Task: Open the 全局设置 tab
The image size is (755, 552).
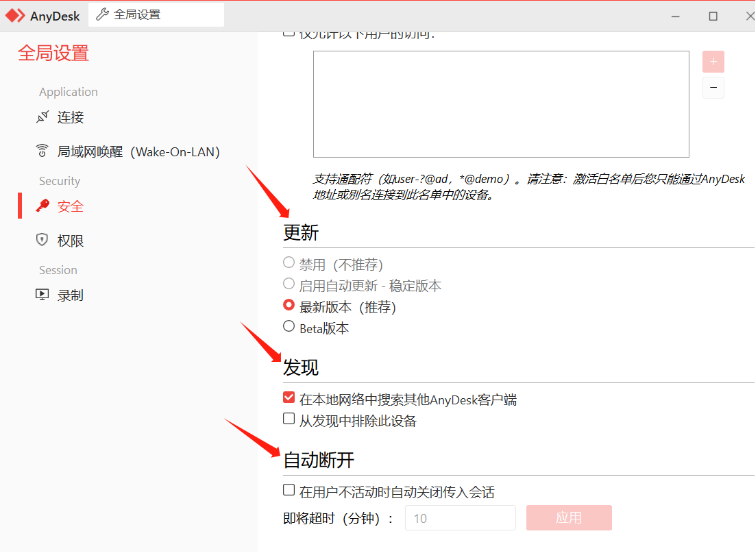Action: tap(156, 15)
